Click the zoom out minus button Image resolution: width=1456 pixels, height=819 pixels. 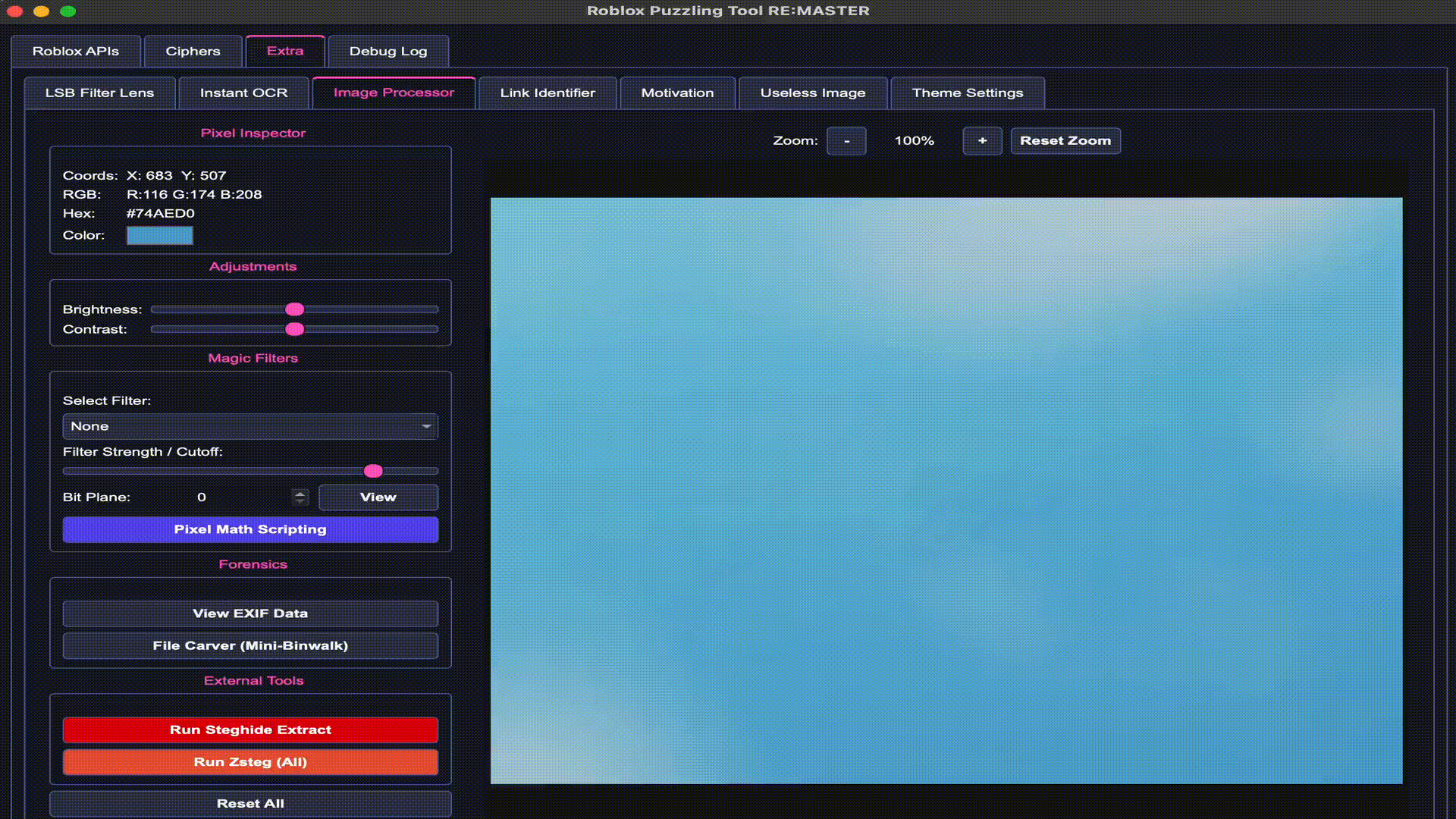(846, 141)
